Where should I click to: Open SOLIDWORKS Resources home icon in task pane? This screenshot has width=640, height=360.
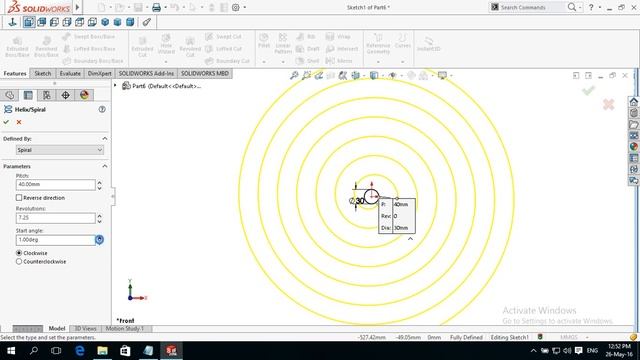click(x=633, y=102)
